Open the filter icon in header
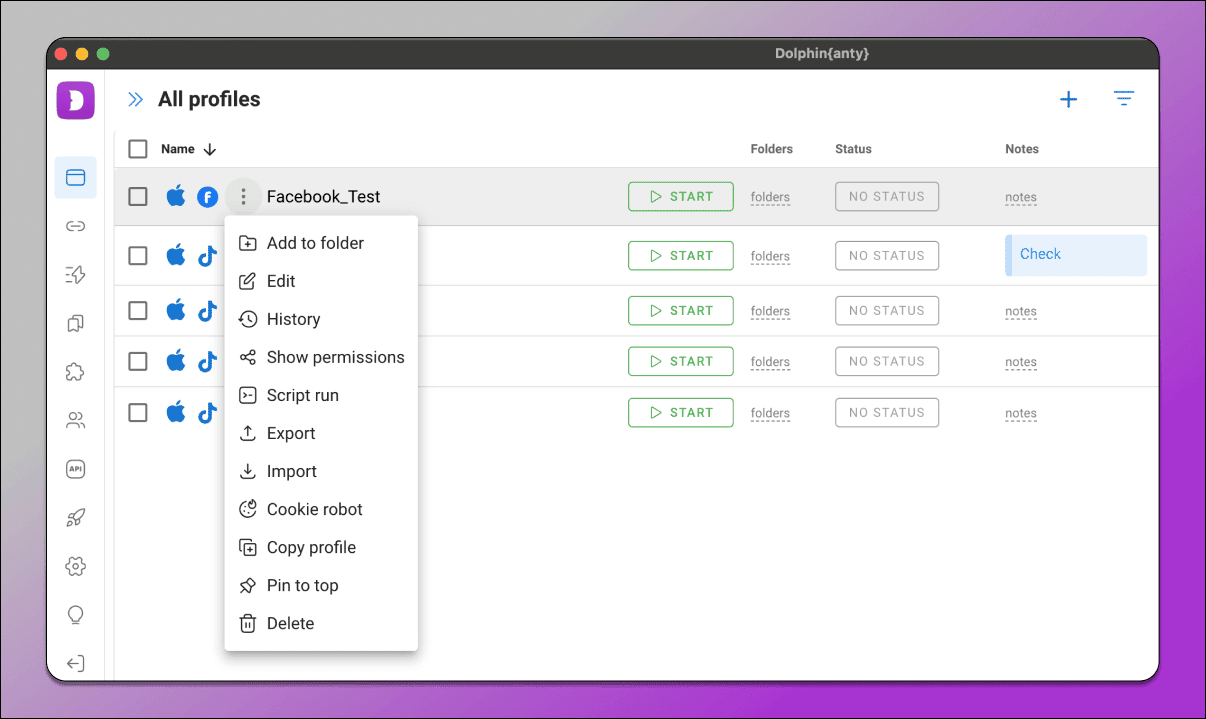The width and height of the screenshot is (1206, 719). 1124,99
